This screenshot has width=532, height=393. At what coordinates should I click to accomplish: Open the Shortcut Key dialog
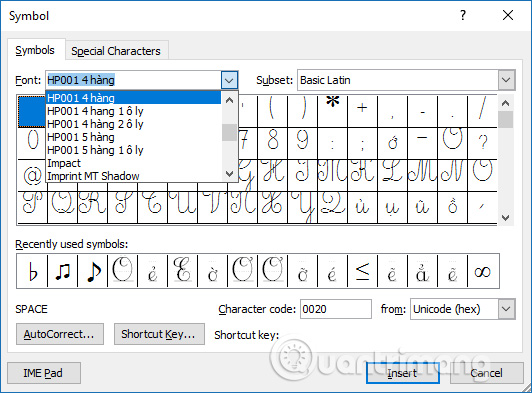159,334
